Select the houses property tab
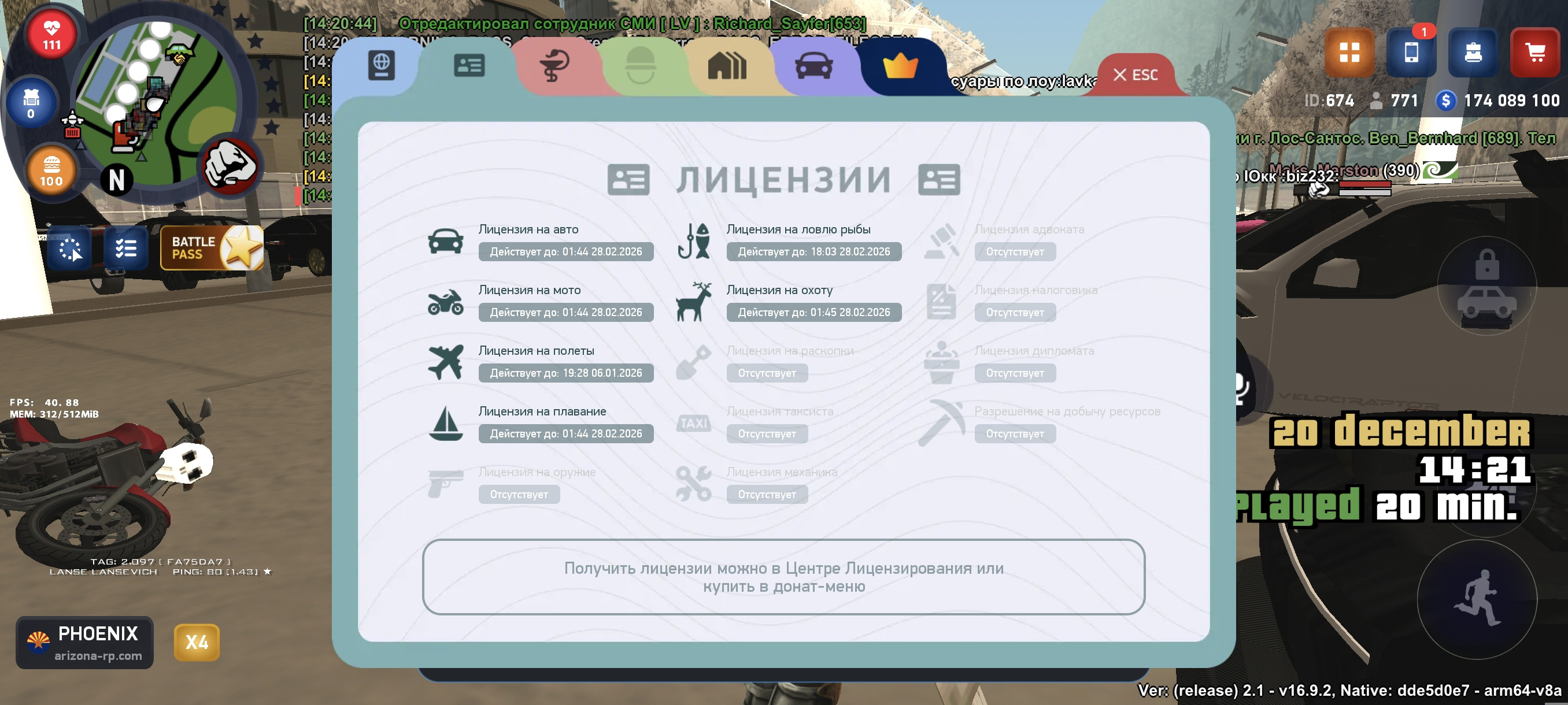 point(727,66)
